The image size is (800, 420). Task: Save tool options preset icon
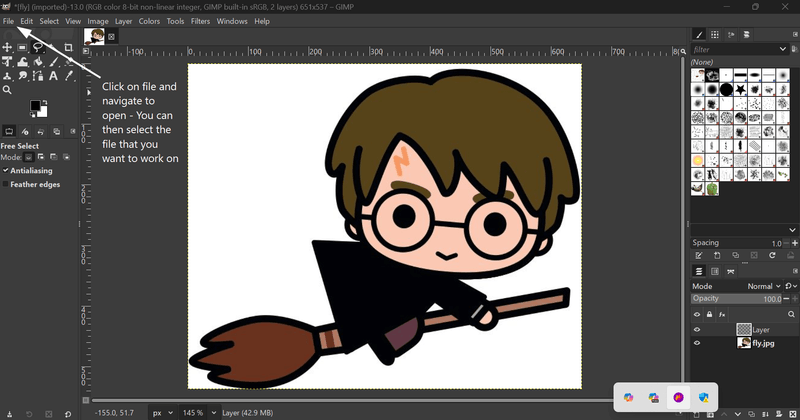(x=9, y=414)
